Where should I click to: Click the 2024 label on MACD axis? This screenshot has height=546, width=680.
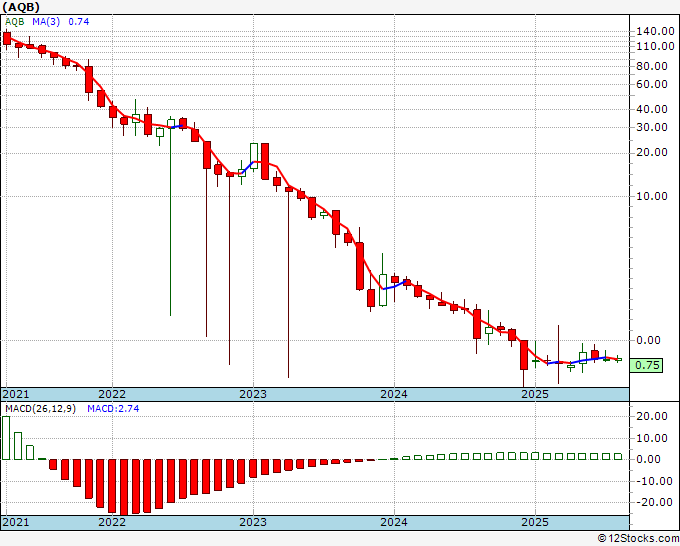pos(394,522)
